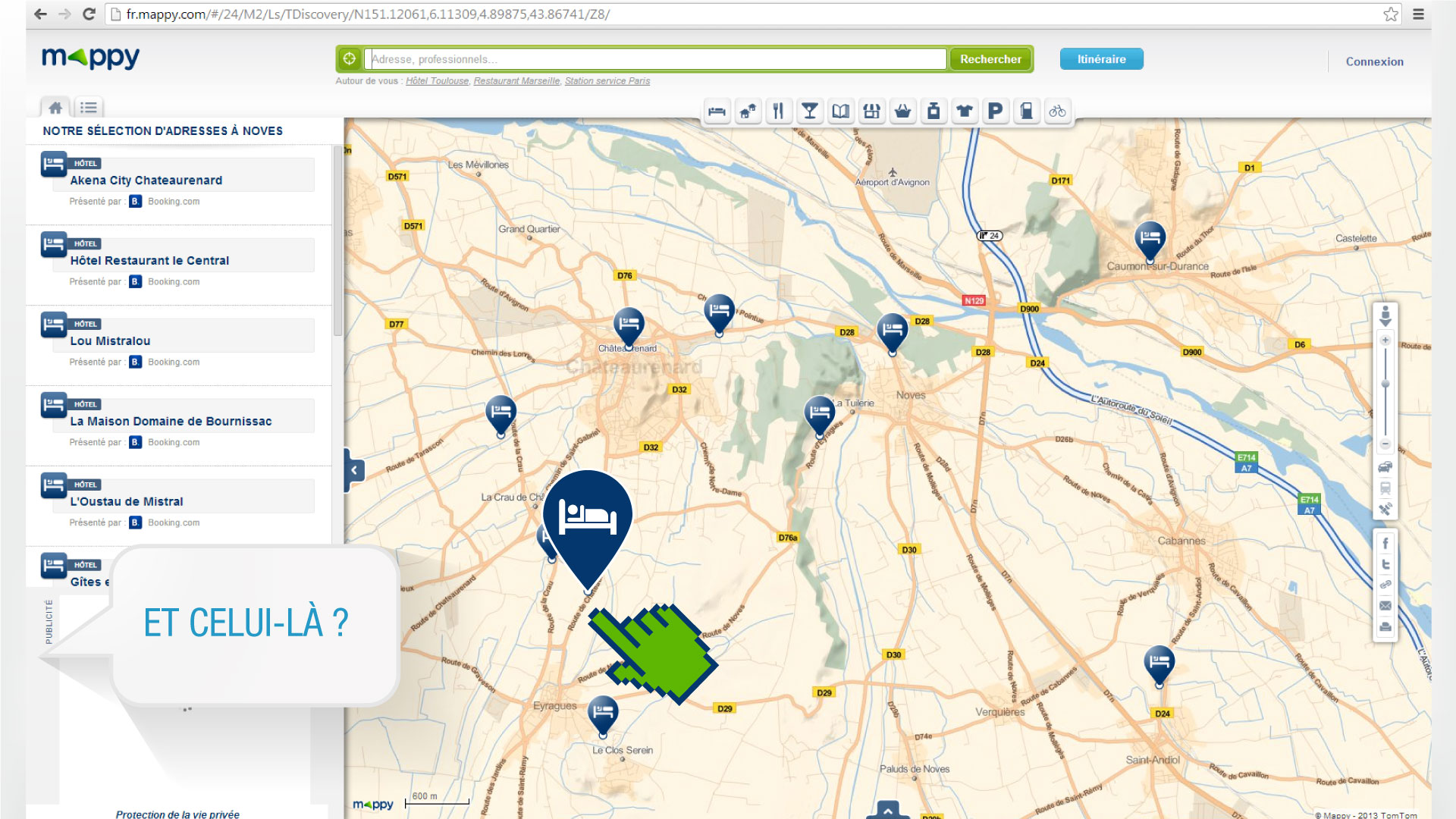Share map on Facebook

click(1385, 544)
